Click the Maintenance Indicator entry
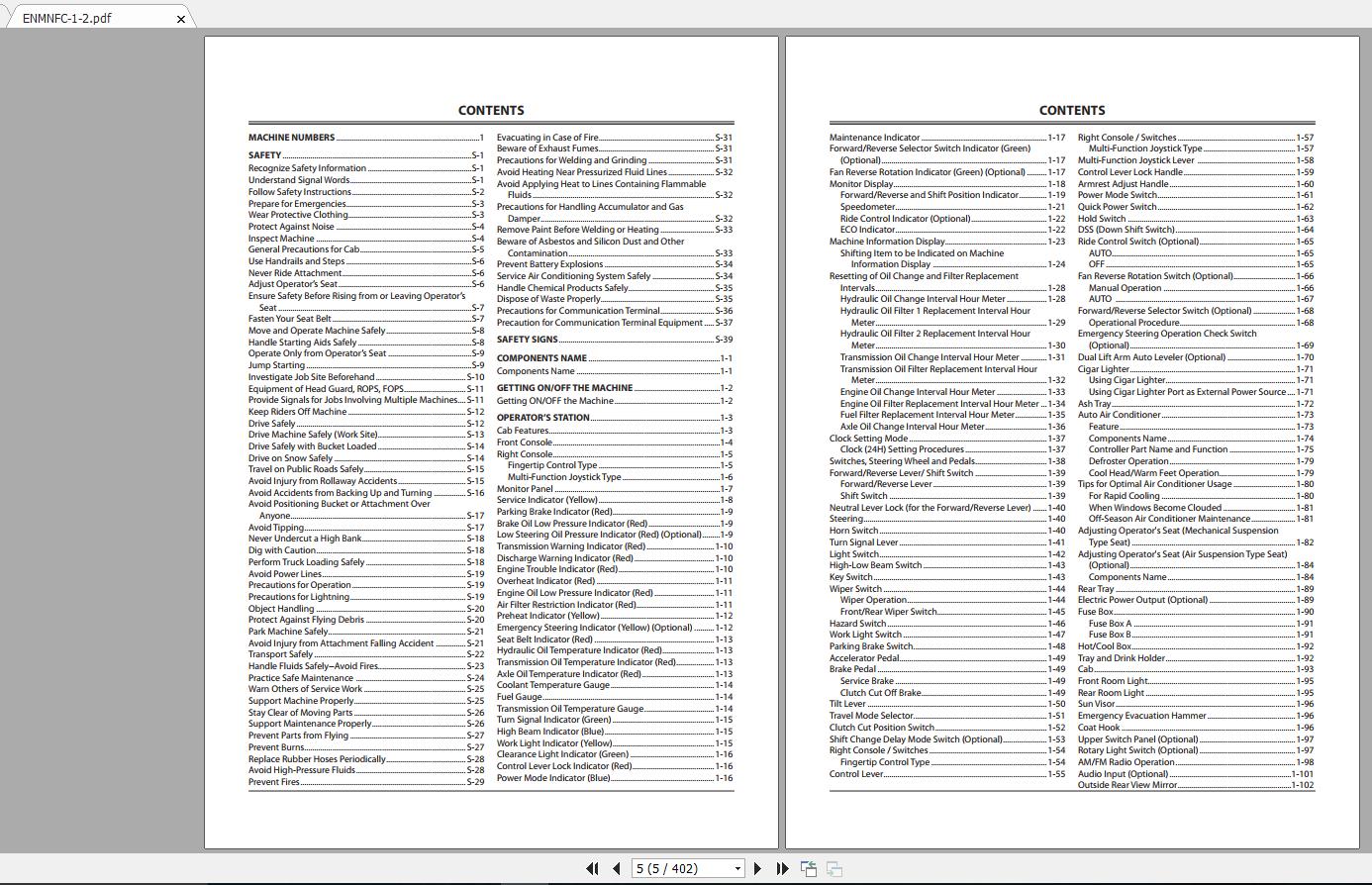The width and height of the screenshot is (1372, 885). (947, 138)
